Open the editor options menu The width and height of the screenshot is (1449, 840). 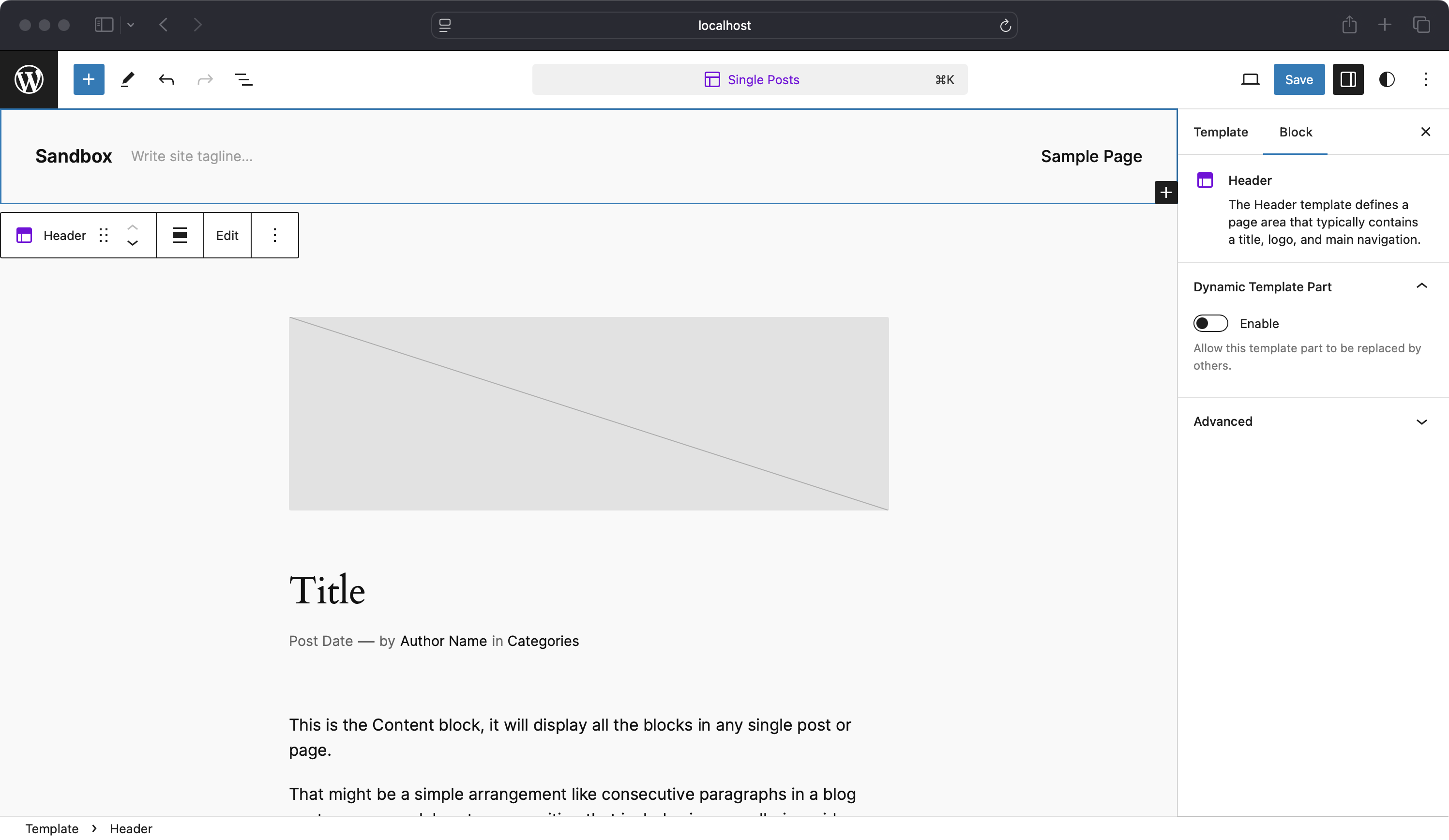pyautogui.click(x=1425, y=79)
